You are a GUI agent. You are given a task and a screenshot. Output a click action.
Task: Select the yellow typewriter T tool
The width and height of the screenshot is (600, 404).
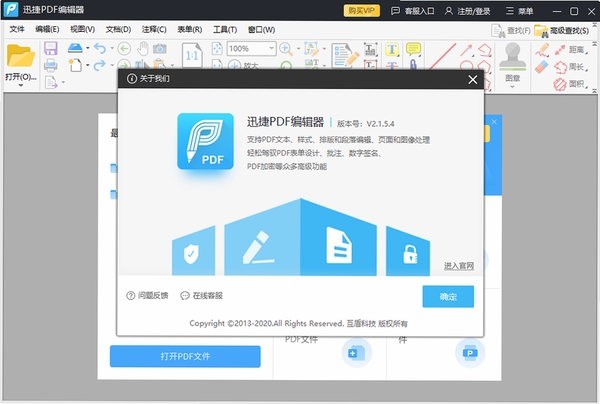coord(392,49)
